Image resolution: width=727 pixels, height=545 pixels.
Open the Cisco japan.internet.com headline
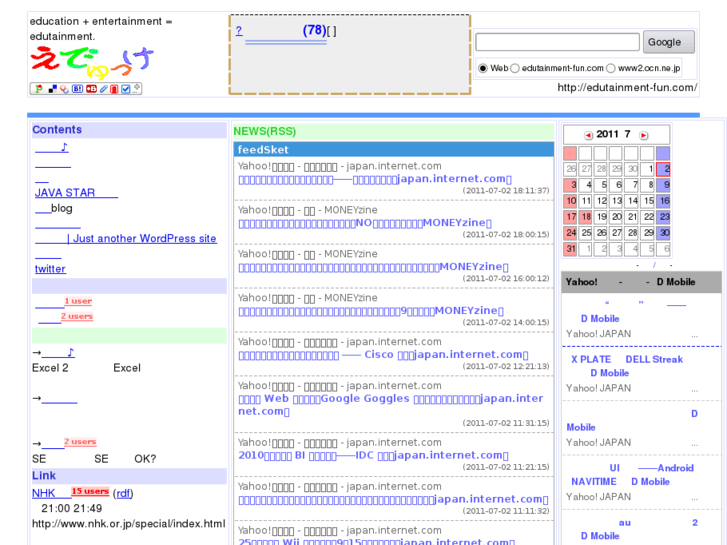[383, 355]
